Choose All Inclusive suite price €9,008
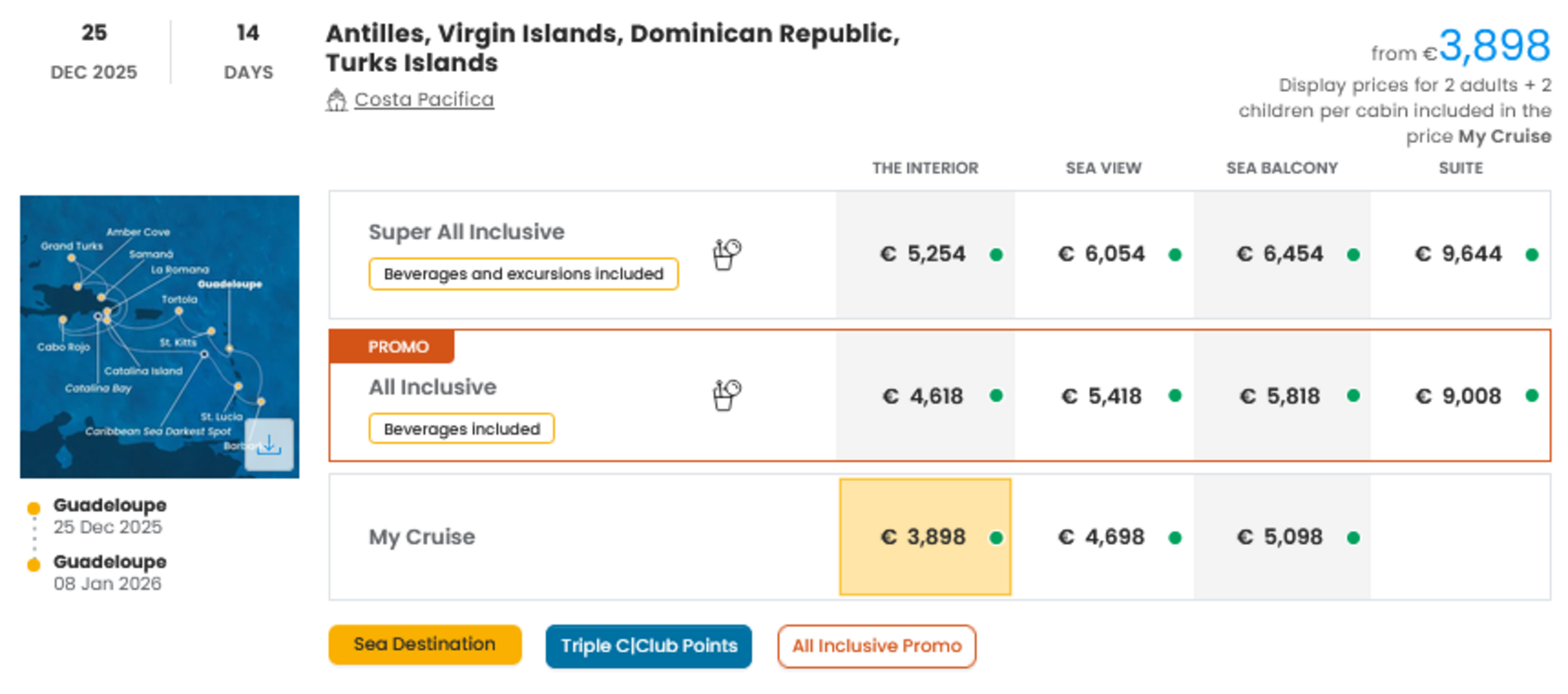 pos(1460,396)
